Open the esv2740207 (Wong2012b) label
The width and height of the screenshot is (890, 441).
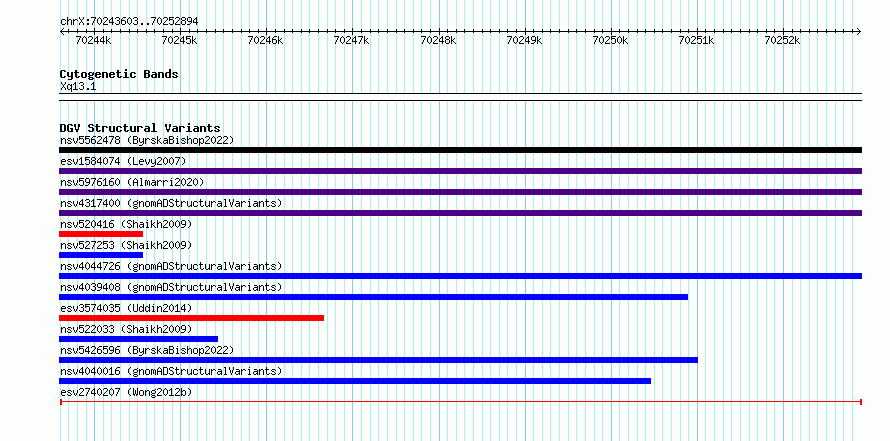point(126,392)
